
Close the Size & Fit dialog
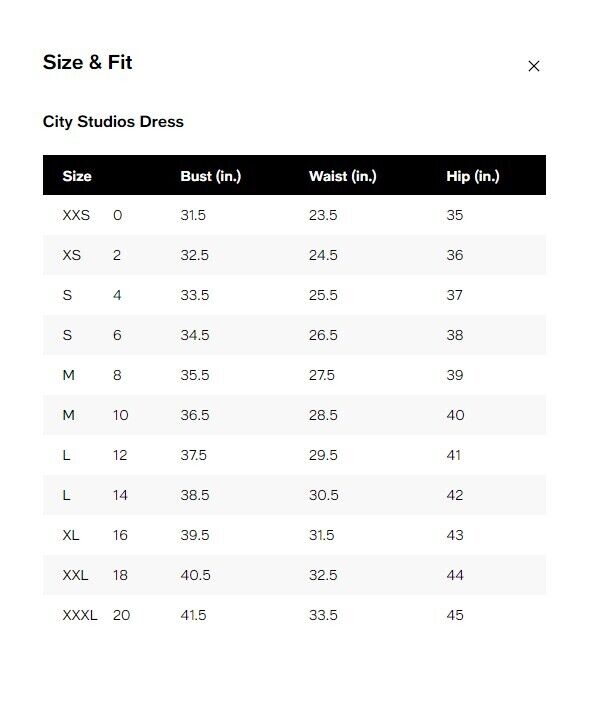click(533, 66)
